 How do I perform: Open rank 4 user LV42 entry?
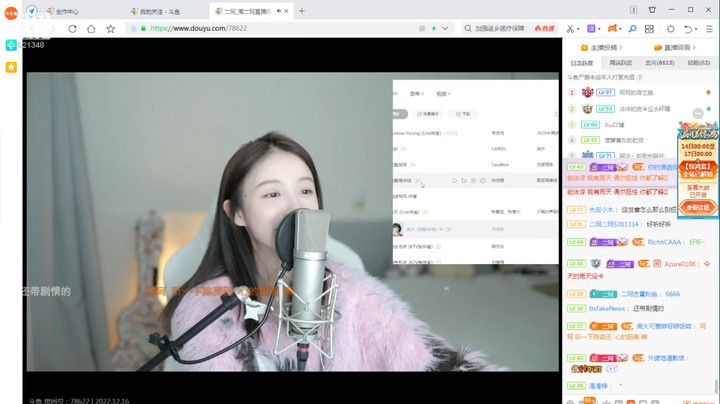638,140
